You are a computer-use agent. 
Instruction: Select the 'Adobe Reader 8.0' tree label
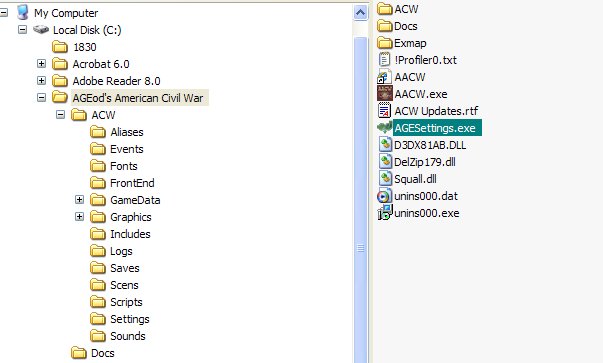116,81
